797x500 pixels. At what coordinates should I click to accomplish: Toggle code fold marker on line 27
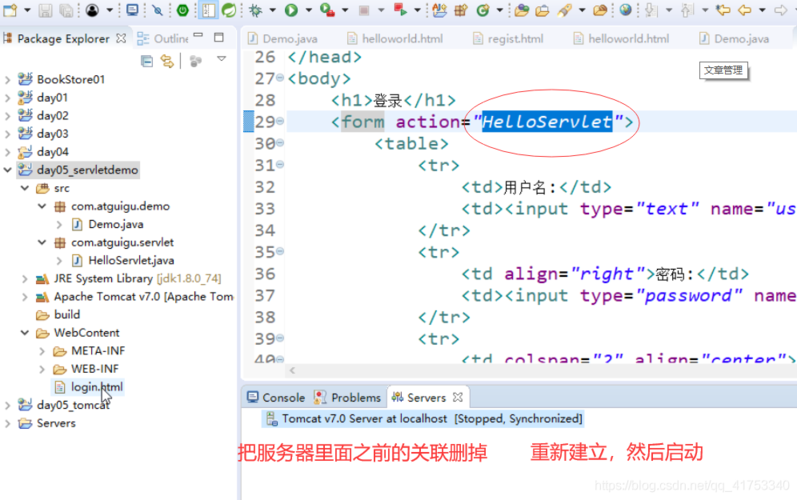point(280,78)
